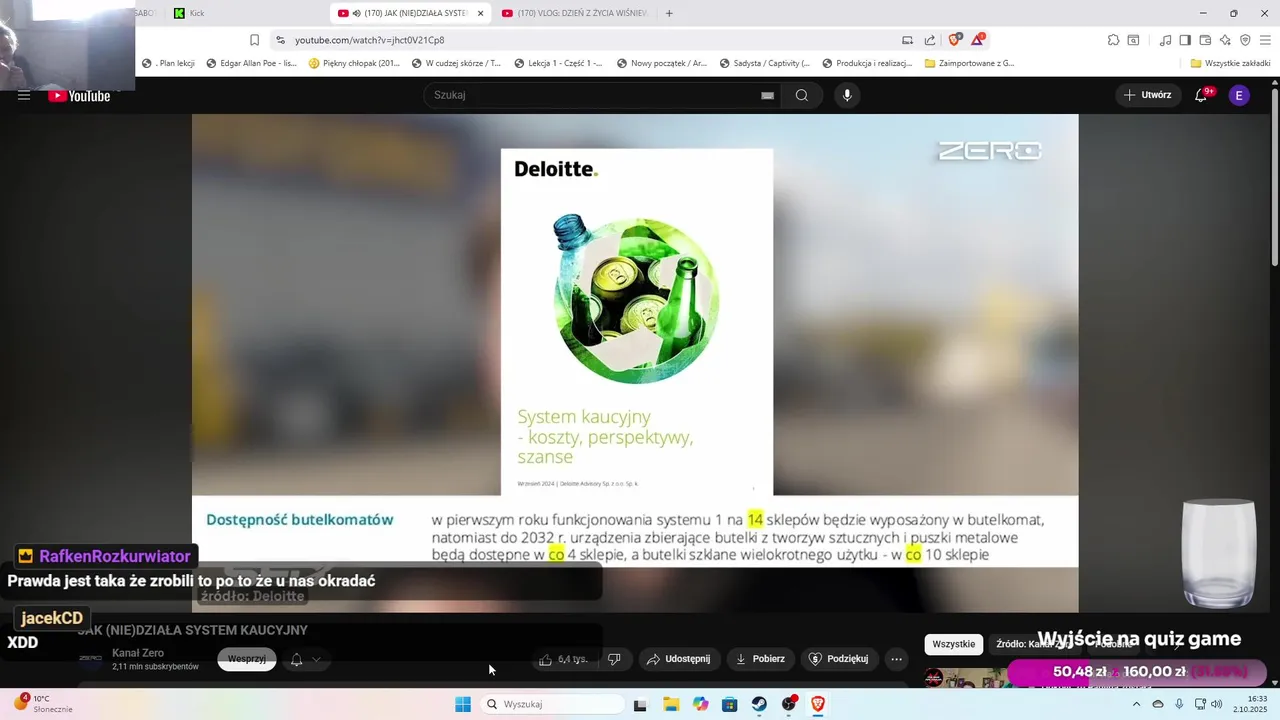Screen dimensions: 1280x720
Task: Show hidden system tray icons chevron
Action: pyautogui.click(x=1136, y=704)
